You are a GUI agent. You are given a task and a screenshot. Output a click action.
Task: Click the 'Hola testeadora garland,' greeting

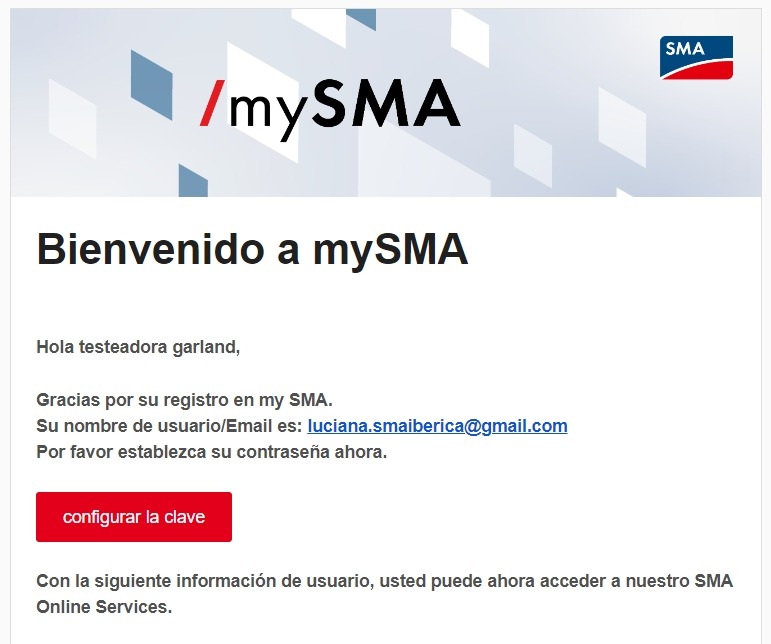(x=138, y=348)
